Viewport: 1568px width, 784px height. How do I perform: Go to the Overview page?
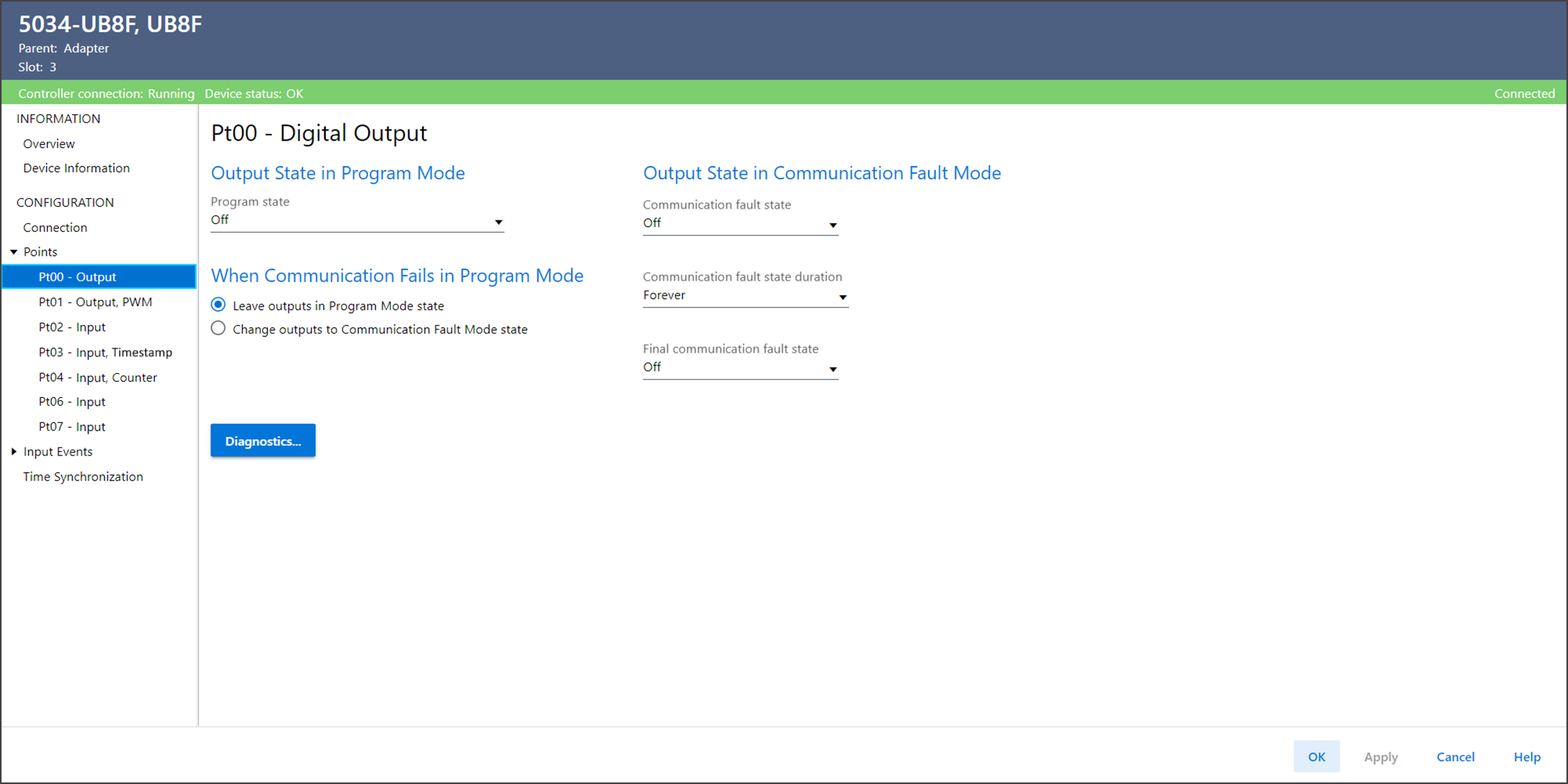coord(49,143)
